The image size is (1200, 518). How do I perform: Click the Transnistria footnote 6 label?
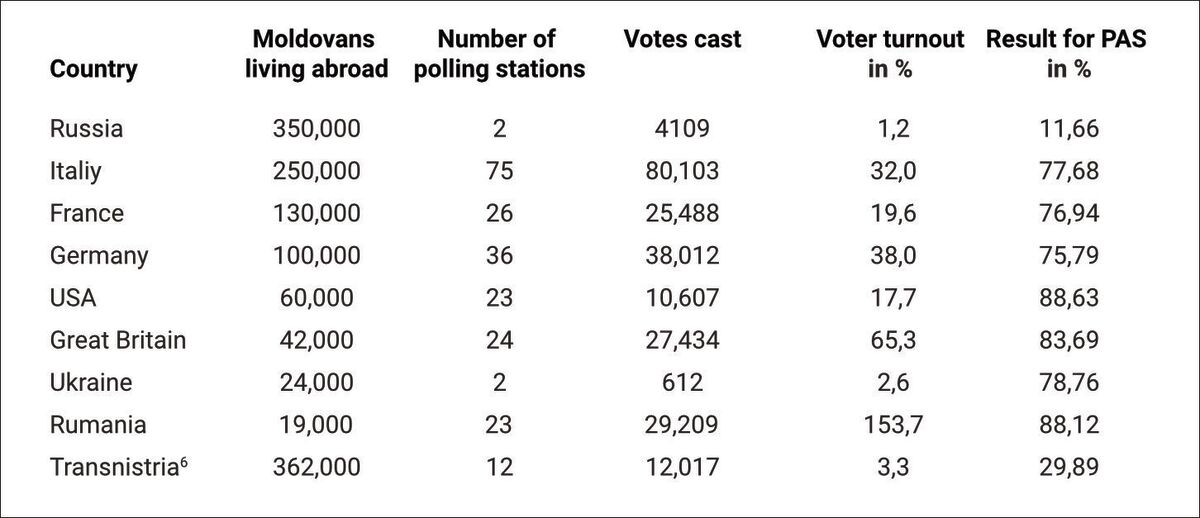tap(120, 467)
